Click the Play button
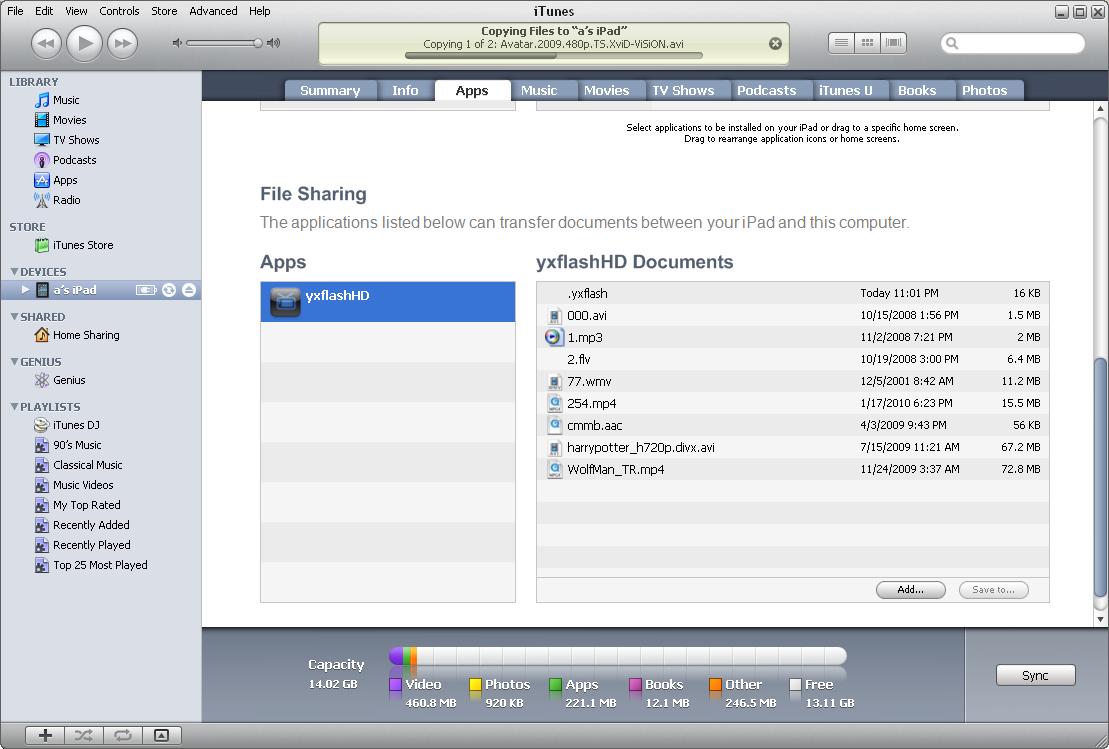The height and width of the screenshot is (749, 1109). 84,43
